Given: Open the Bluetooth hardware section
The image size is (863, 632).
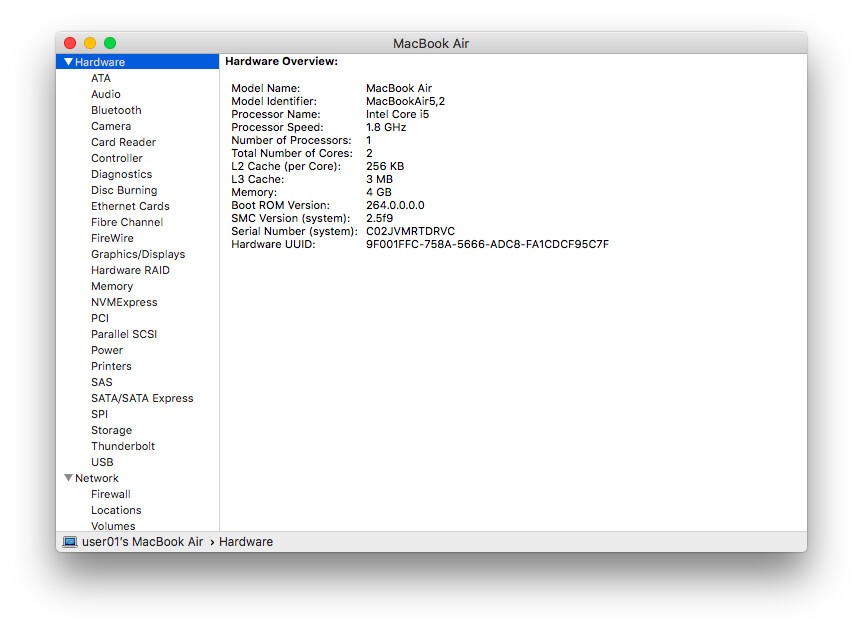Looking at the screenshot, I should click(x=116, y=110).
